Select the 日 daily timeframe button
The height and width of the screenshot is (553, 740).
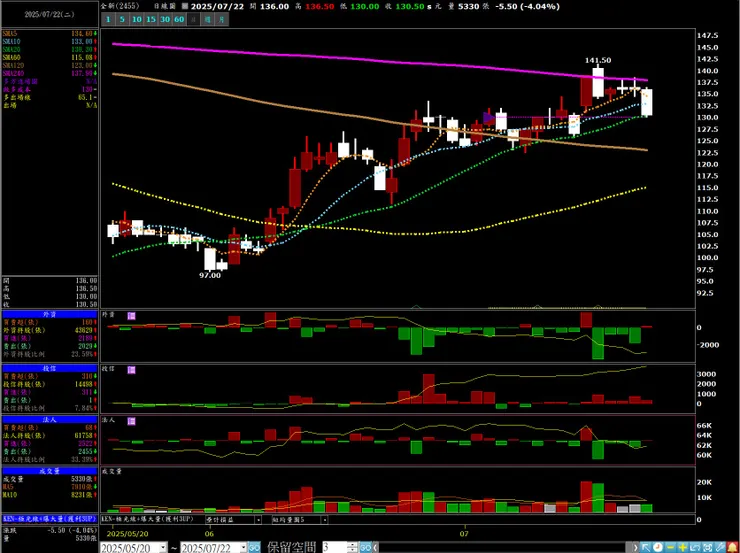pyautogui.click(x=193, y=19)
